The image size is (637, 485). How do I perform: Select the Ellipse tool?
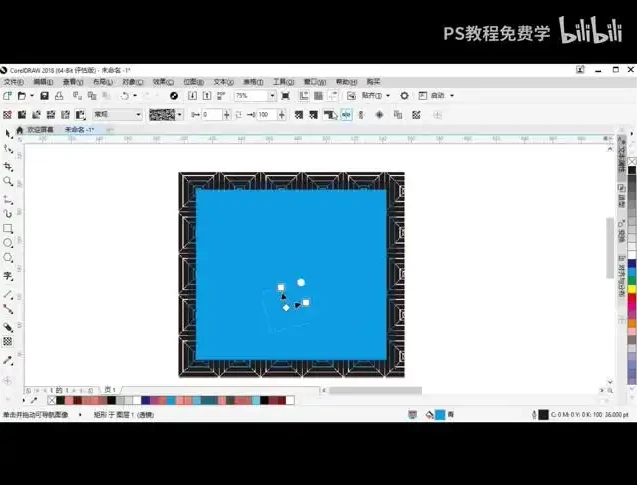tap(8, 243)
